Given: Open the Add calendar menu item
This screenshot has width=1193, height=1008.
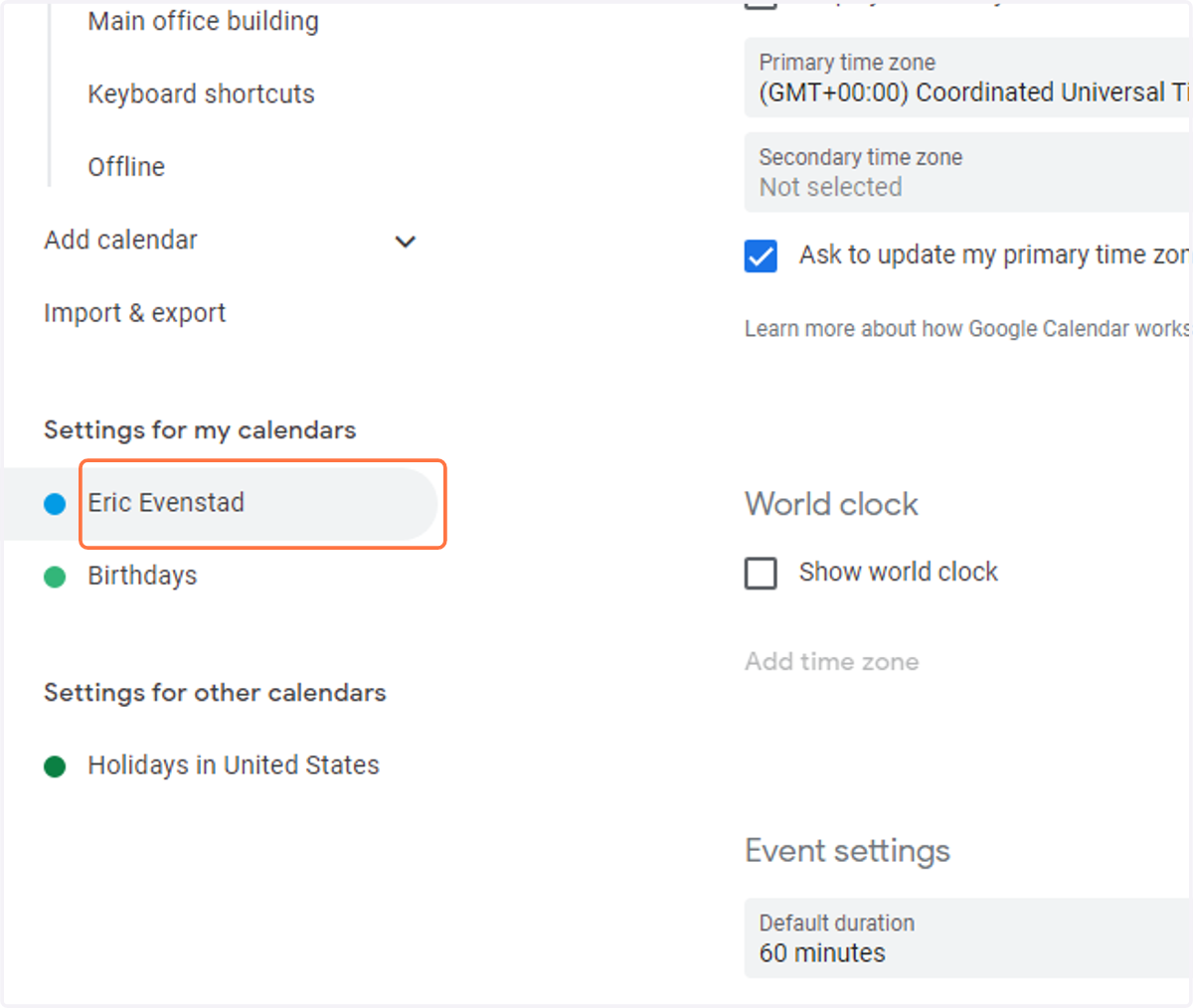Looking at the screenshot, I should click(120, 240).
